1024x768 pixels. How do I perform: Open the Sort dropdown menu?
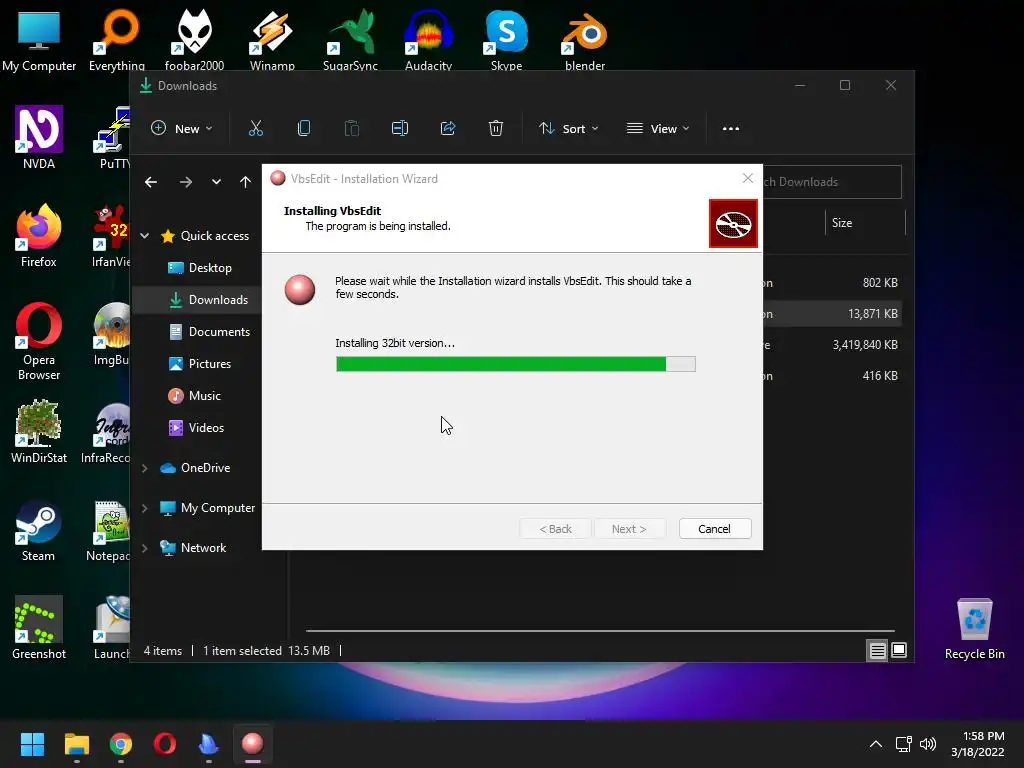(568, 129)
